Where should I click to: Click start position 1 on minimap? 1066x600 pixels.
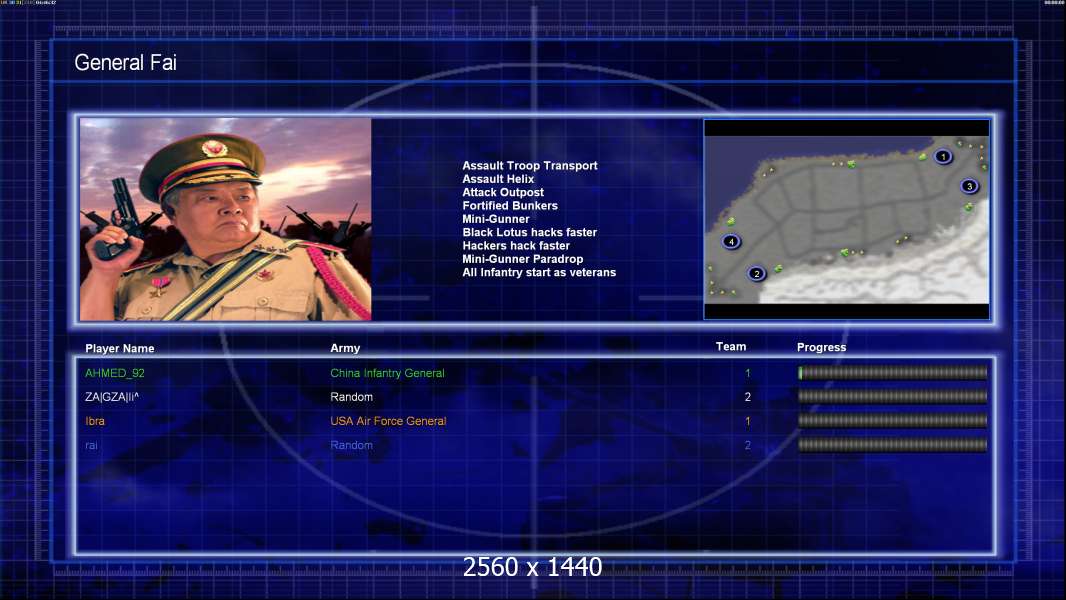pos(942,157)
